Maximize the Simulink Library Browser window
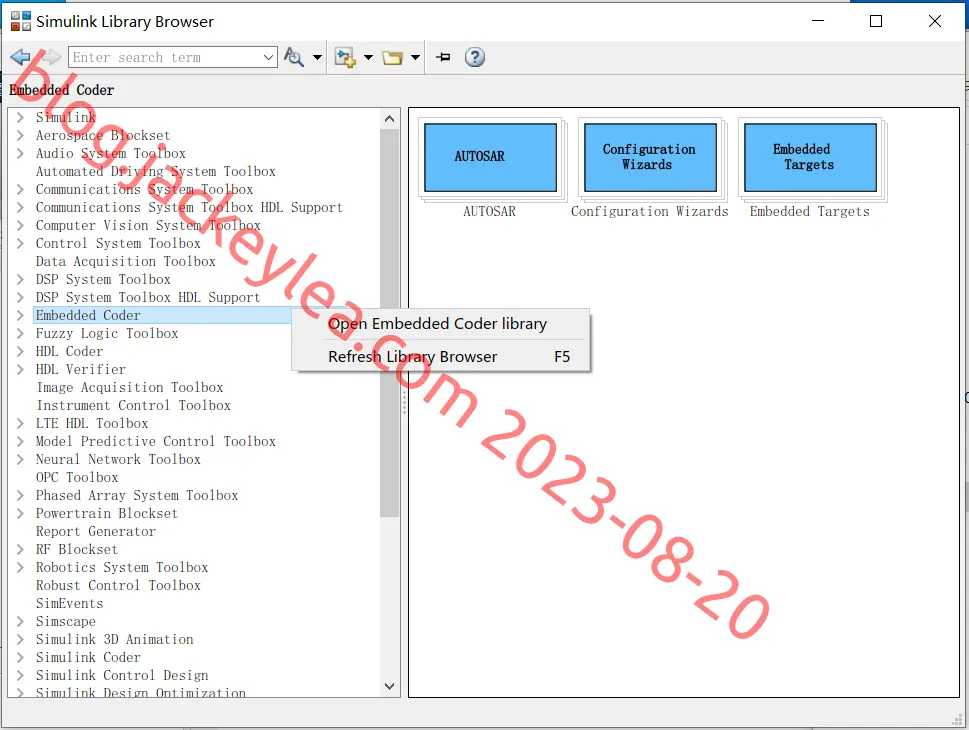This screenshot has height=730, width=969. (x=876, y=21)
